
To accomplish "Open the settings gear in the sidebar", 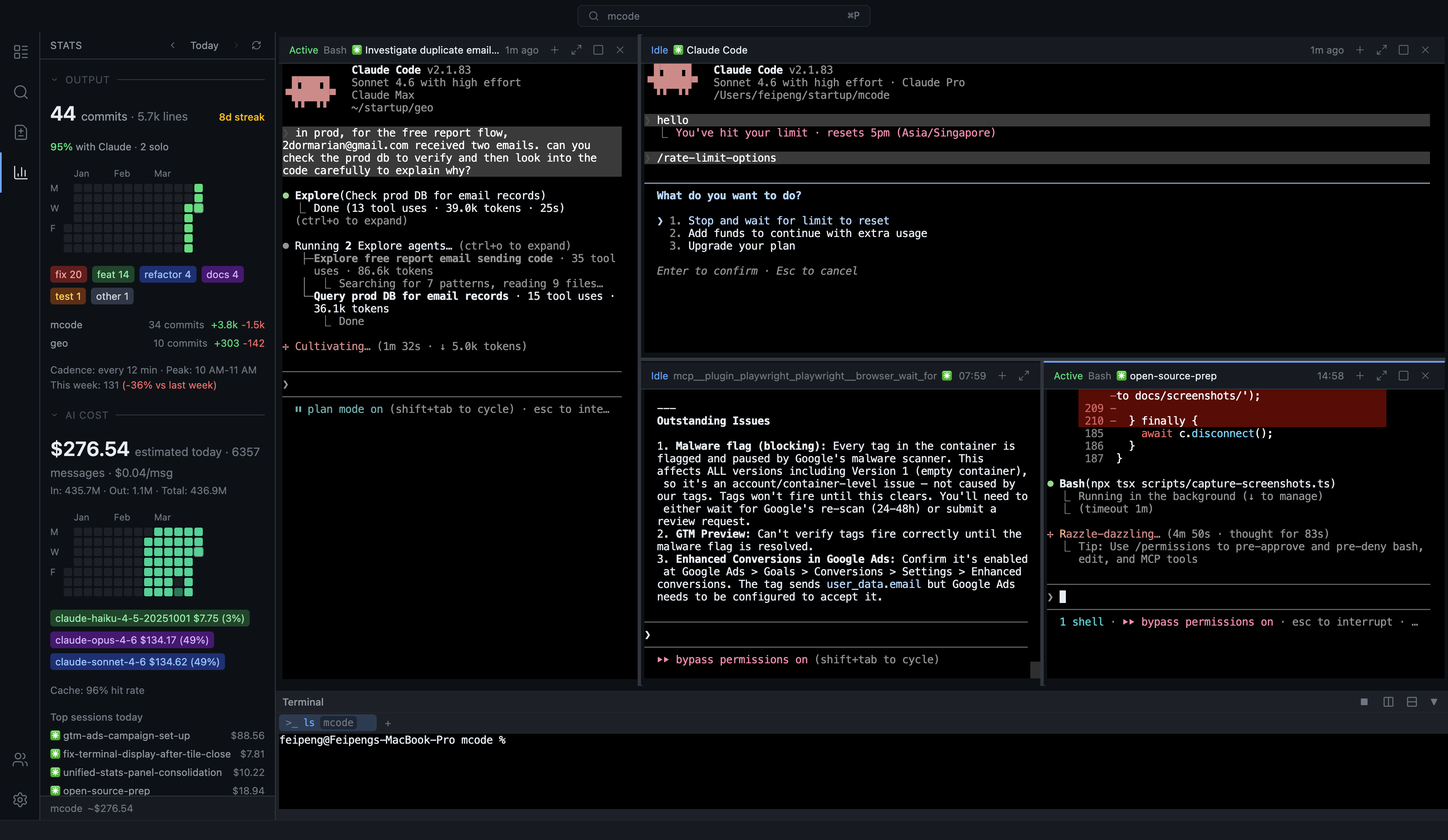I will pyautogui.click(x=21, y=799).
